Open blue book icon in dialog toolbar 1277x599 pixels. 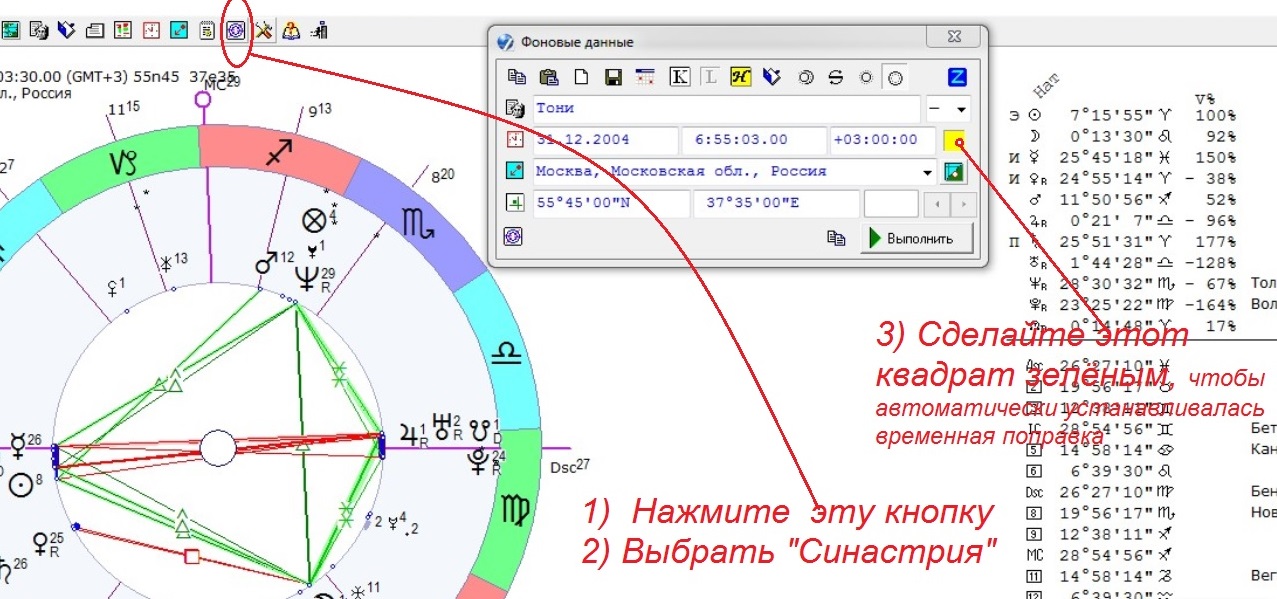[771, 76]
